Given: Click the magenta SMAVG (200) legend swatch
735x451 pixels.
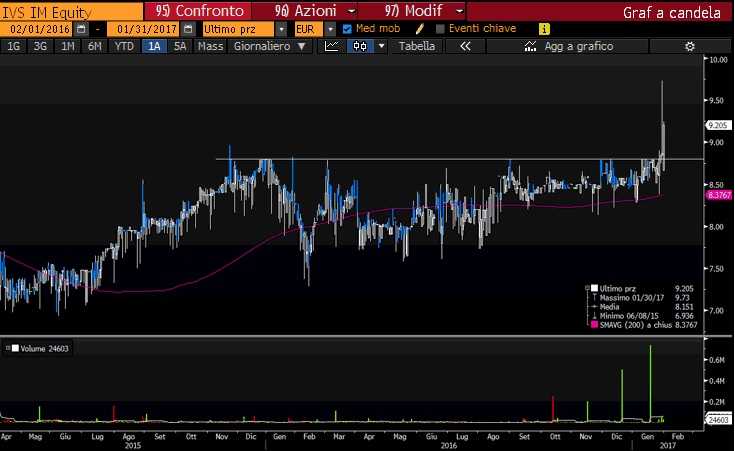Looking at the screenshot, I should (594, 324).
